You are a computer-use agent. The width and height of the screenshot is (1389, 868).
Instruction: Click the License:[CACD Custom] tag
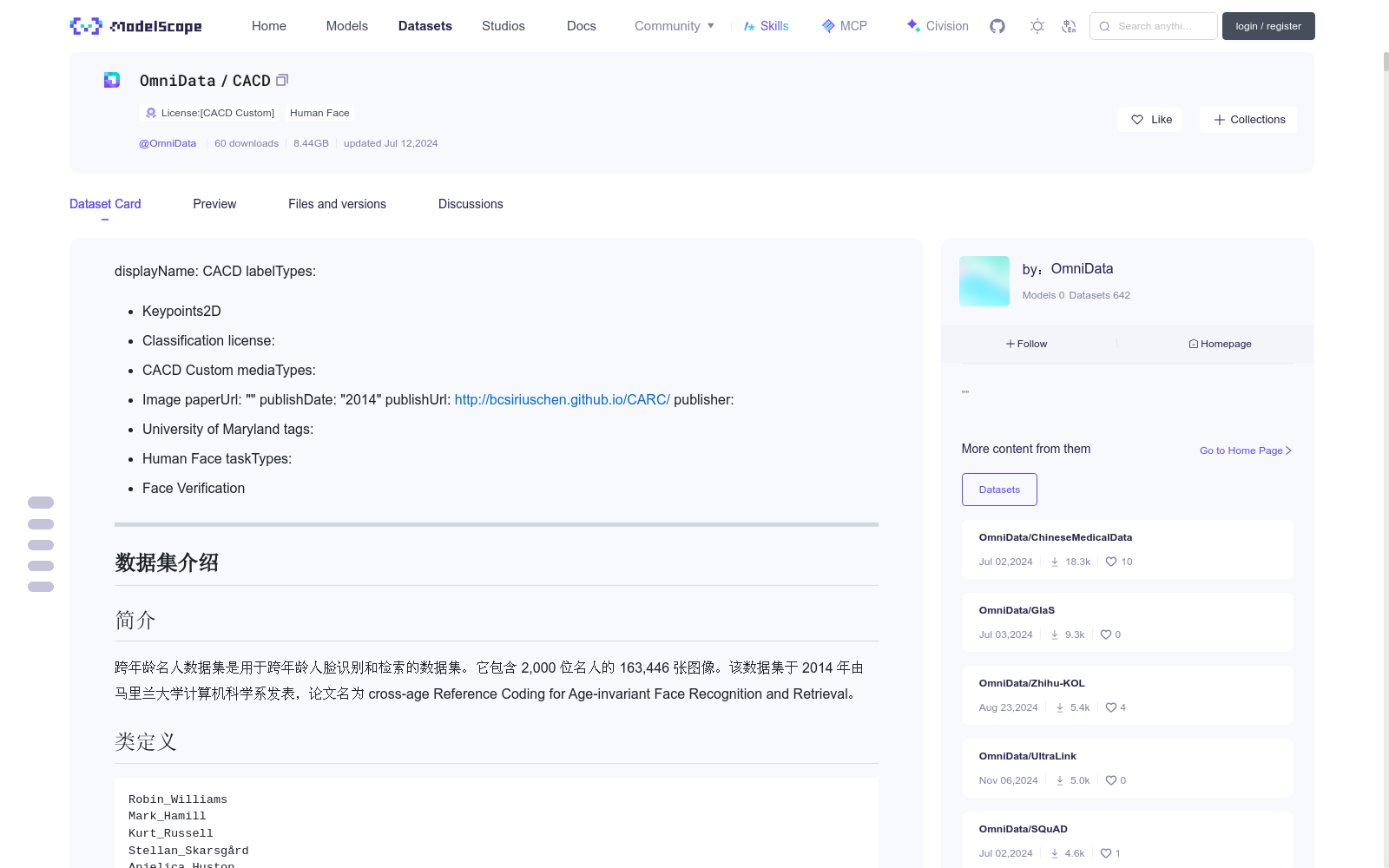209,113
